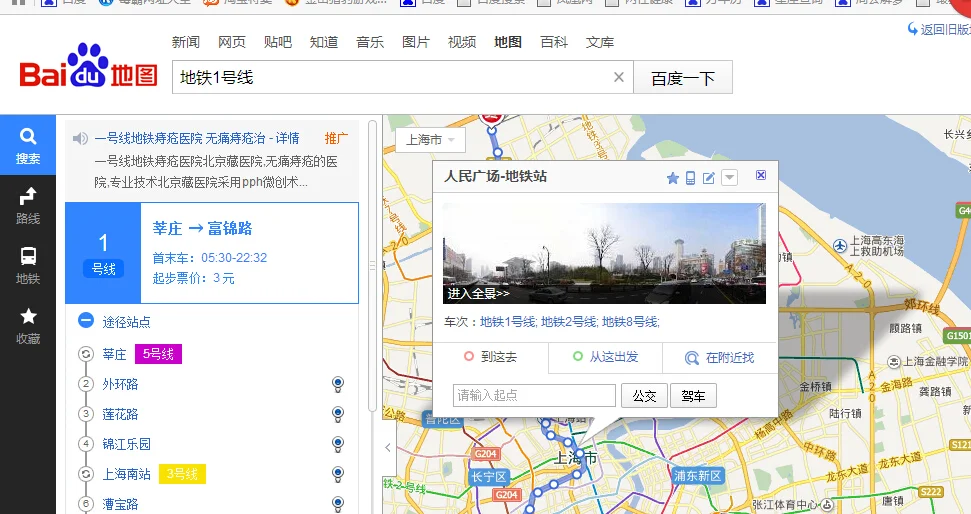This screenshot has width=971, height=514.
Task: Open the 知道 navigation link
Action: coord(324,42)
